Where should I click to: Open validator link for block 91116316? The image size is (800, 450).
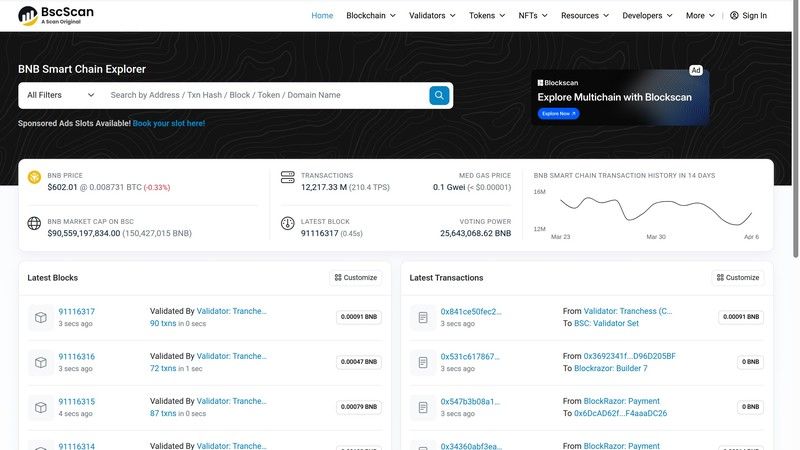click(232, 356)
